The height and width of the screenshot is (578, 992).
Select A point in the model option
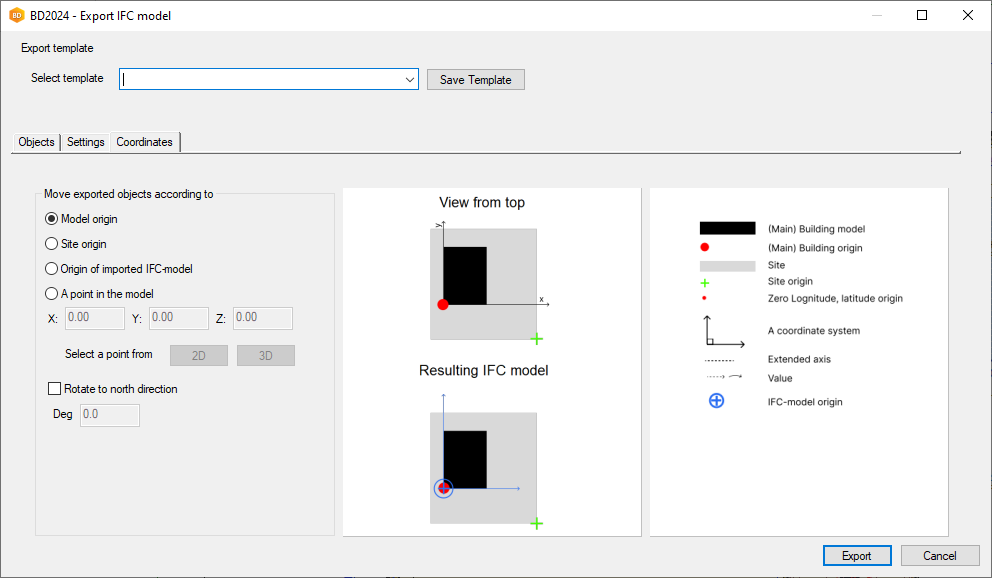click(x=52, y=294)
